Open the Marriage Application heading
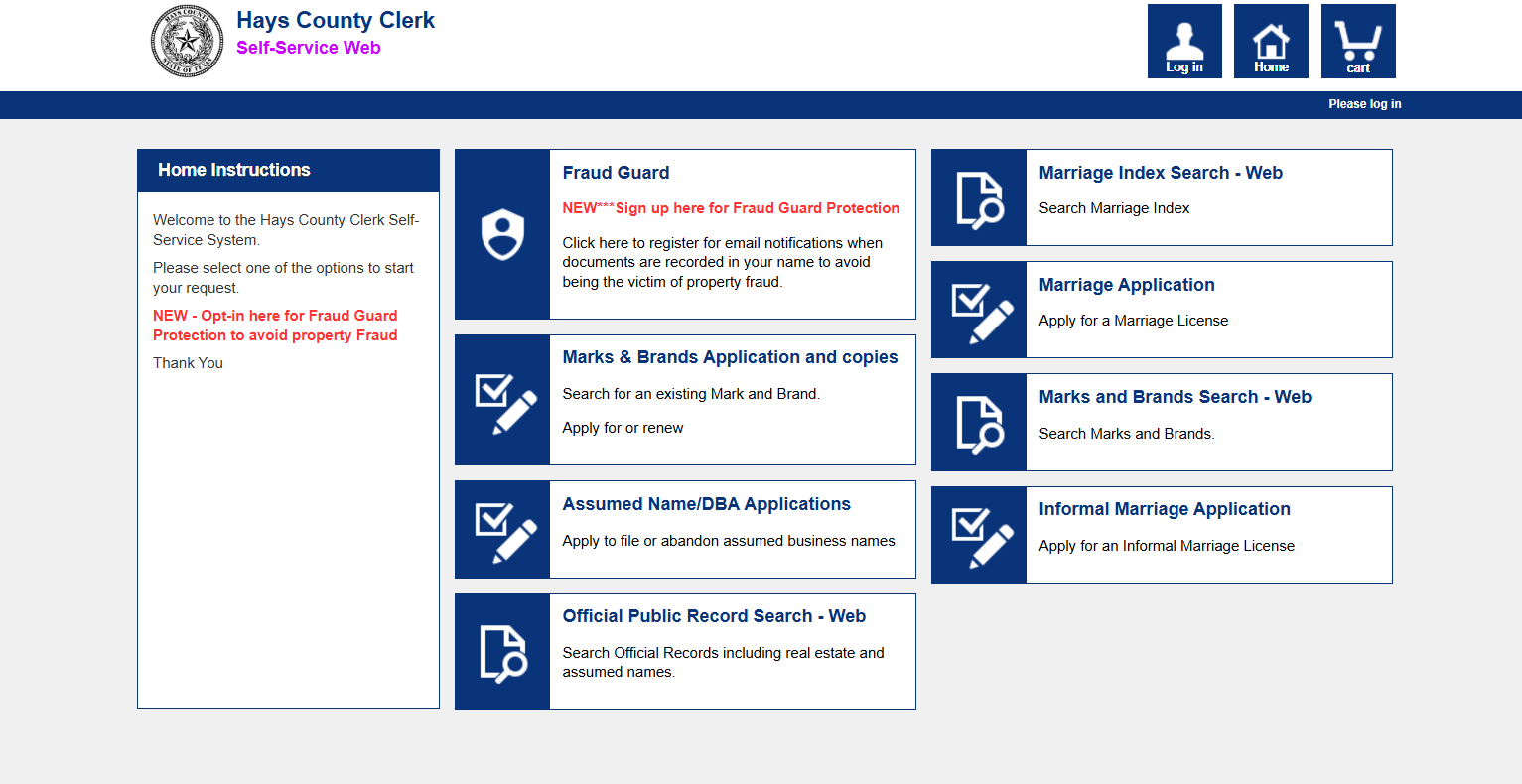Viewport: 1522px width, 784px height. (1127, 285)
